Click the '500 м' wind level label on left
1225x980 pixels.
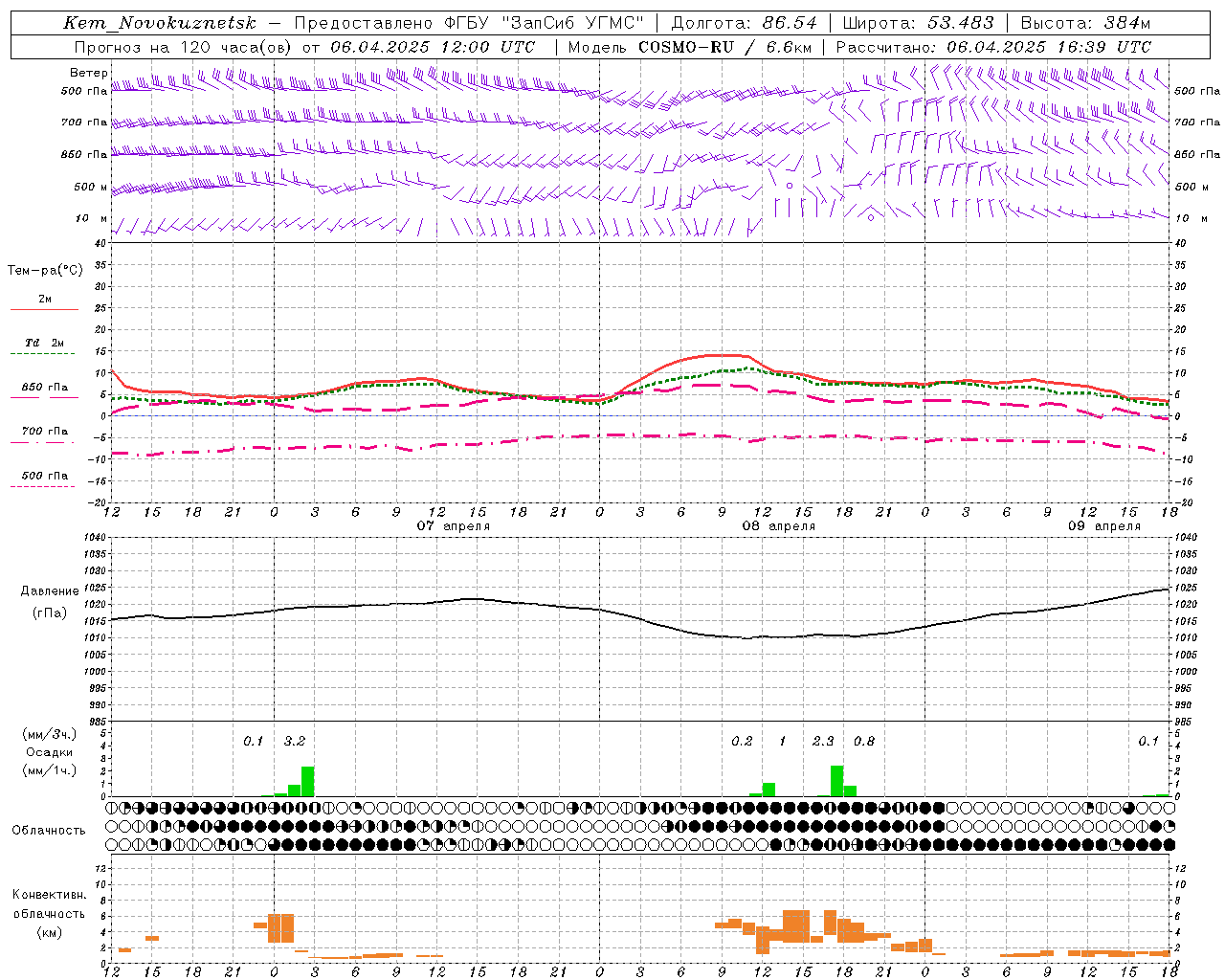(91, 187)
